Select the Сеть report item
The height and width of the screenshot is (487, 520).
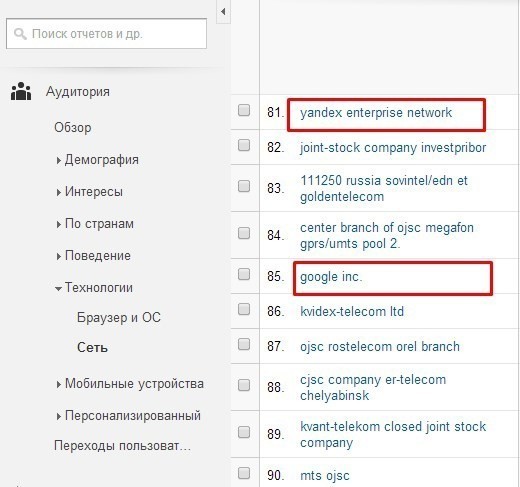[x=92, y=348]
